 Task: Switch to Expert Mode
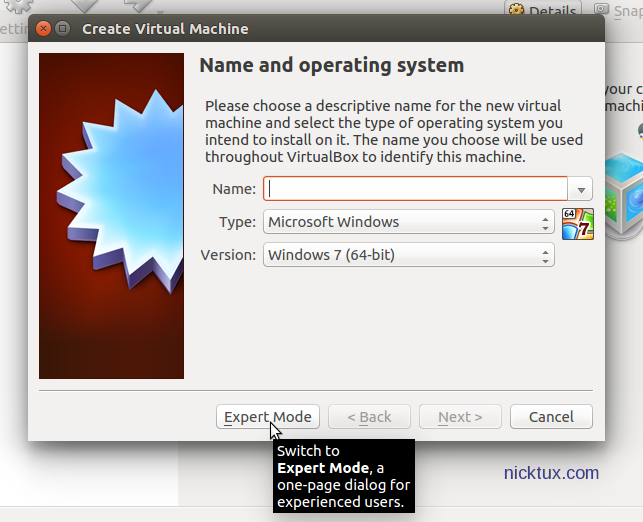tap(267, 417)
